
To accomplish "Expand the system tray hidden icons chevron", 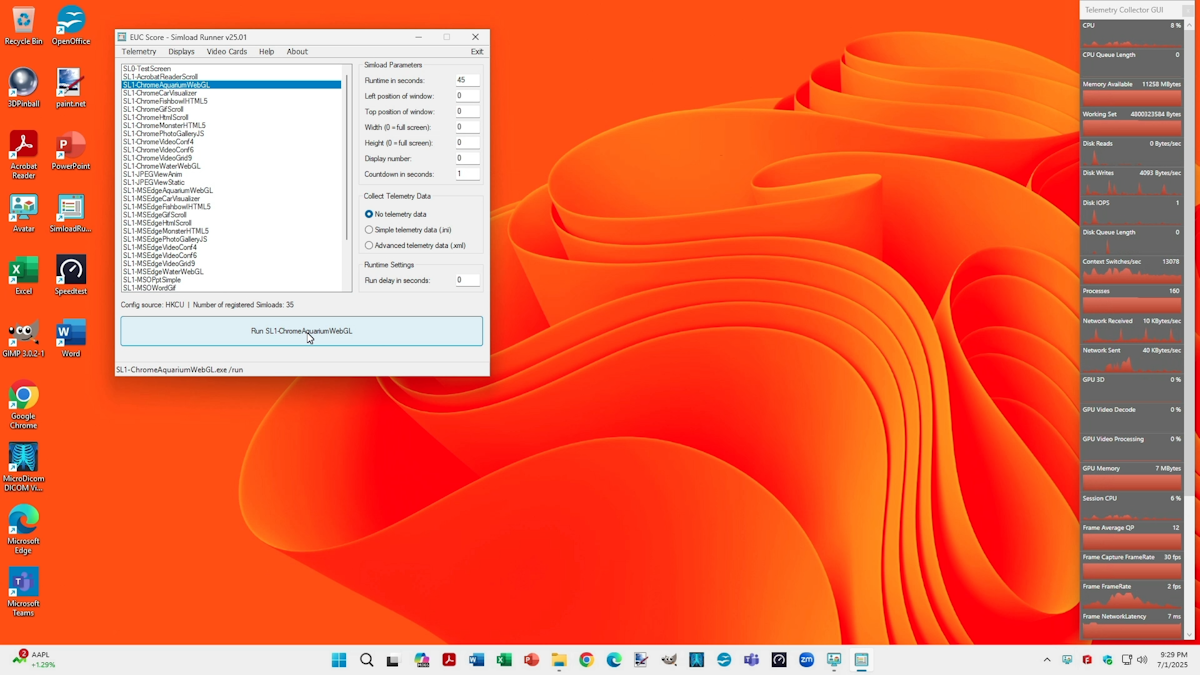I will pos(1047,660).
